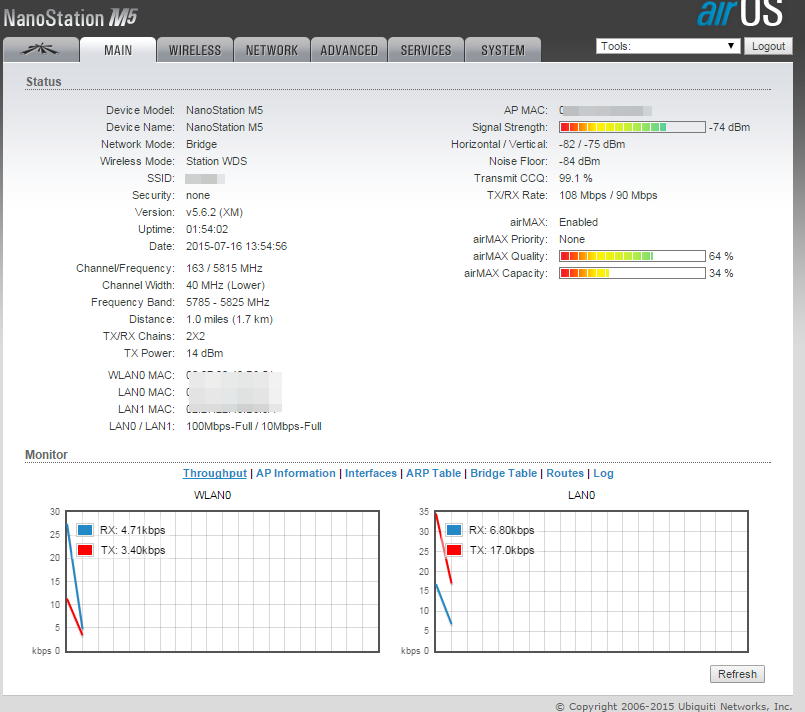Go to the ADVANCED tab

(349, 50)
